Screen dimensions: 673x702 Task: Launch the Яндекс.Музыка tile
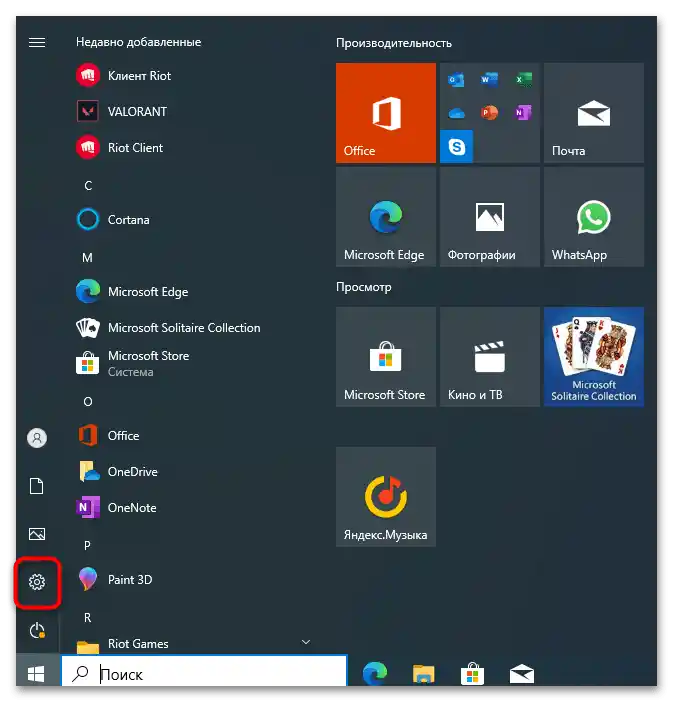[386, 497]
